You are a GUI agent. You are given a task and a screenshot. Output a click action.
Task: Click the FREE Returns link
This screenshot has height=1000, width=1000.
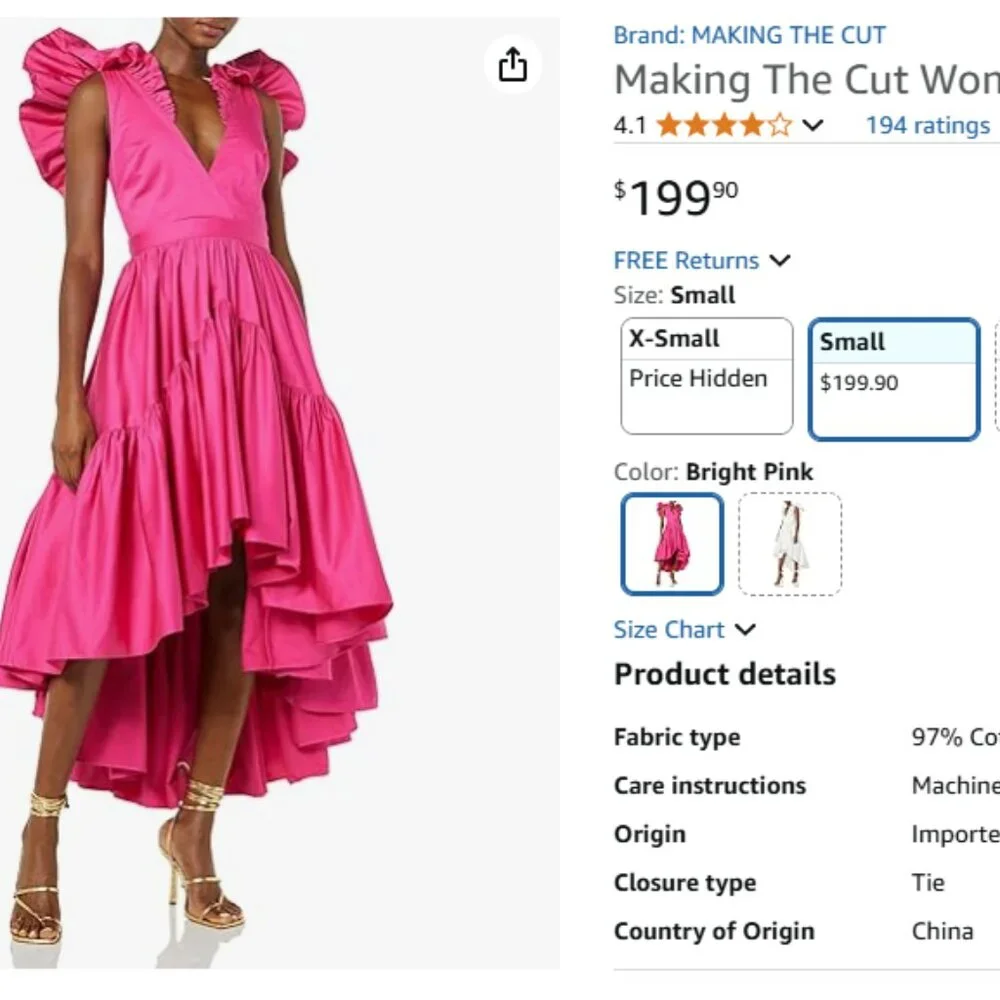click(x=687, y=260)
